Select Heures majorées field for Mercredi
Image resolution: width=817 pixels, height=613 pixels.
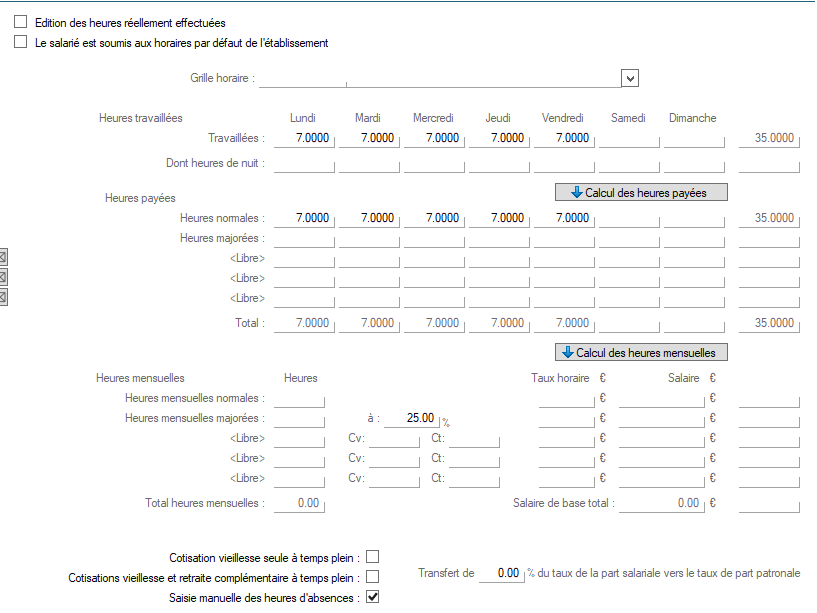pyautogui.click(x=434, y=238)
